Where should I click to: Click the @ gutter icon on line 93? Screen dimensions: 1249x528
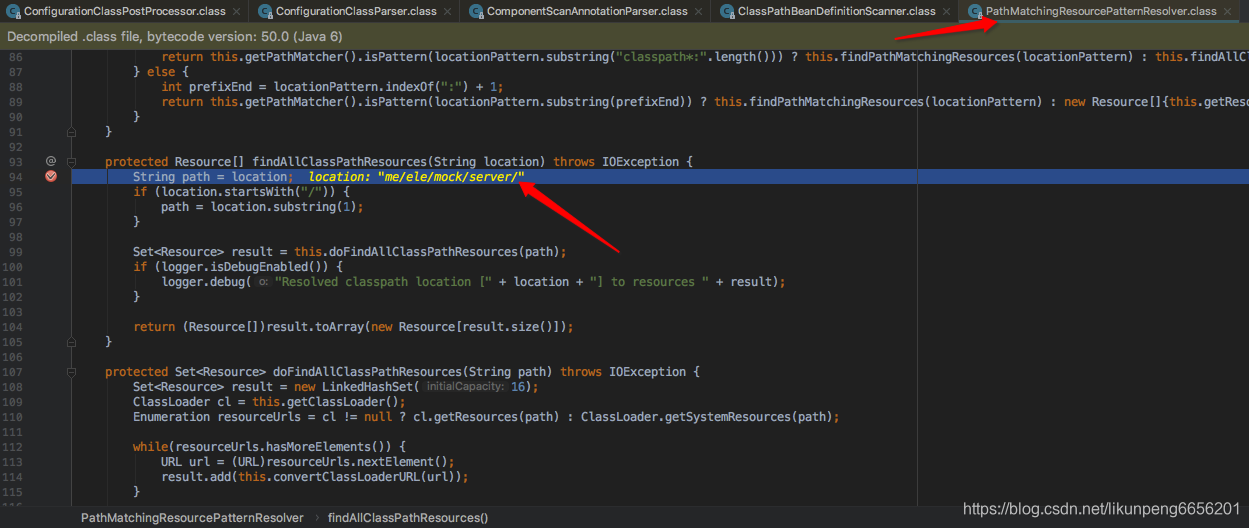51,161
